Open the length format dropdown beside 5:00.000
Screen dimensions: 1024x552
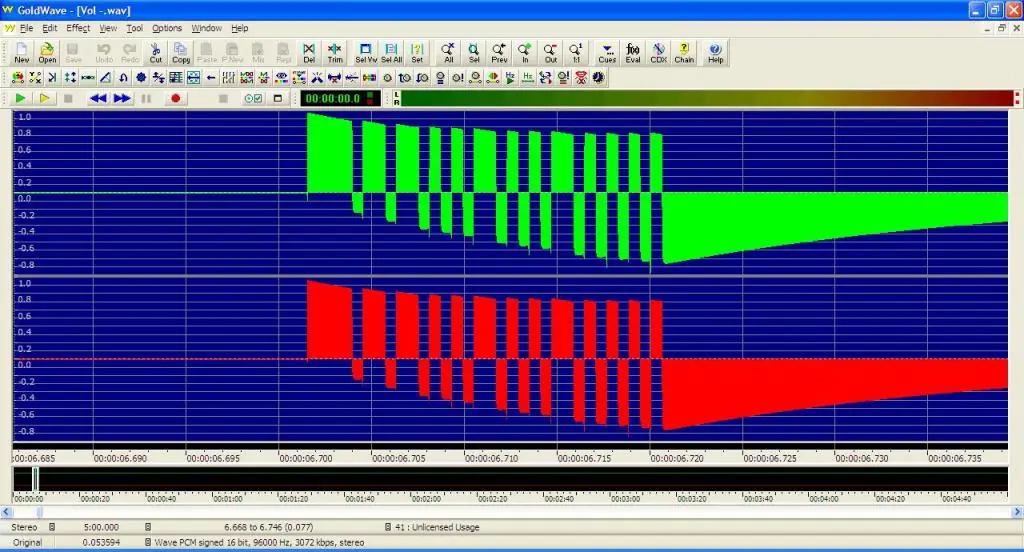point(148,527)
